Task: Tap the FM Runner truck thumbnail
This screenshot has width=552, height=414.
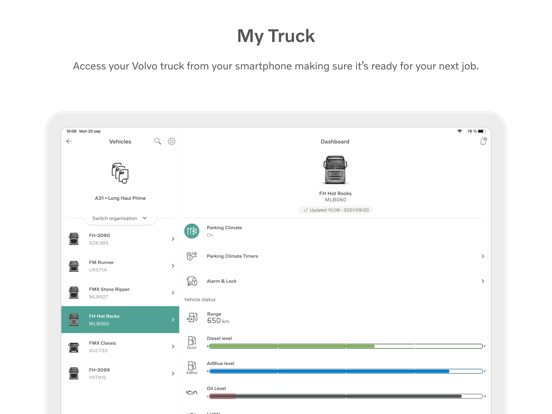Action: coord(74,266)
